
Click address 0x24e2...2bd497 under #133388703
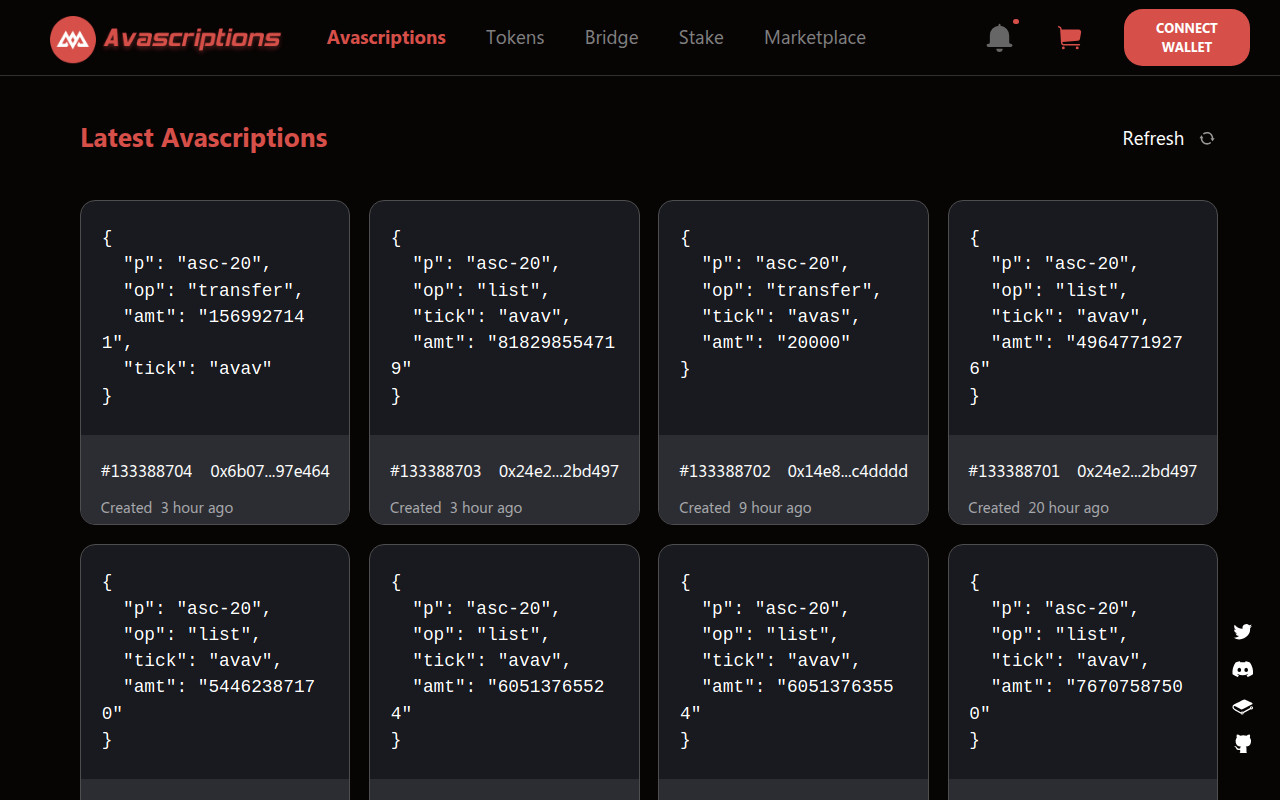pos(559,471)
